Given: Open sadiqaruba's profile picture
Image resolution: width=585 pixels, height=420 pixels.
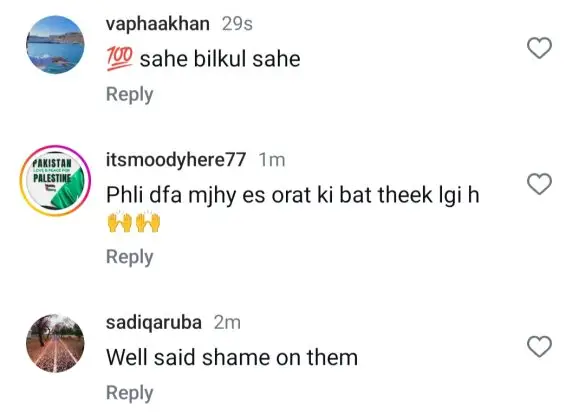Looking at the screenshot, I should tap(55, 343).
